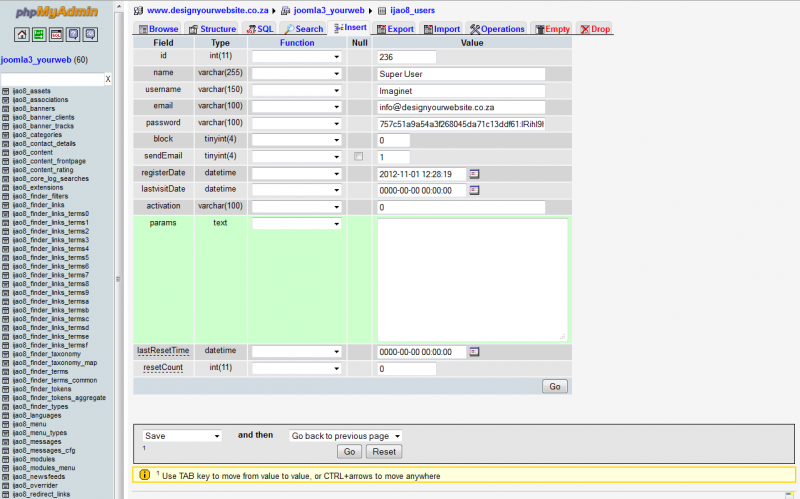Click the yellow info notice icon
This screenshot has height=499, width=800.
(144, 475)
